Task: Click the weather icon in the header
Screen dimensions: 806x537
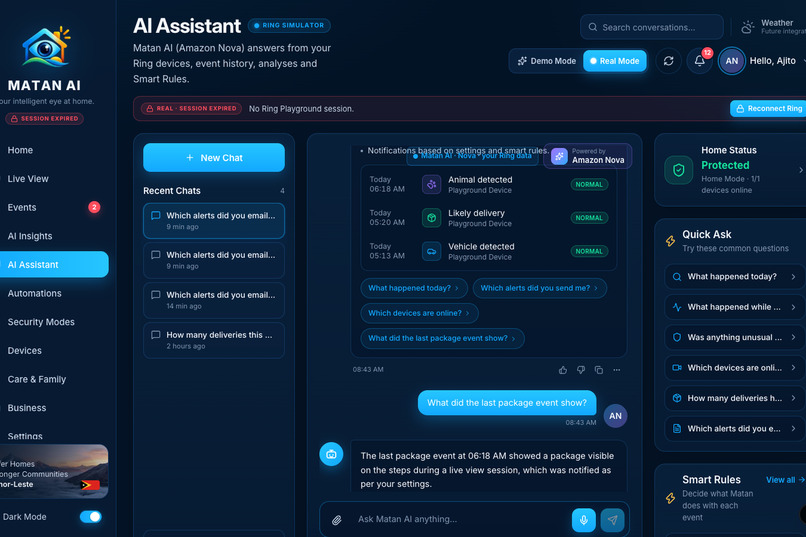Action: pos(747,27)
